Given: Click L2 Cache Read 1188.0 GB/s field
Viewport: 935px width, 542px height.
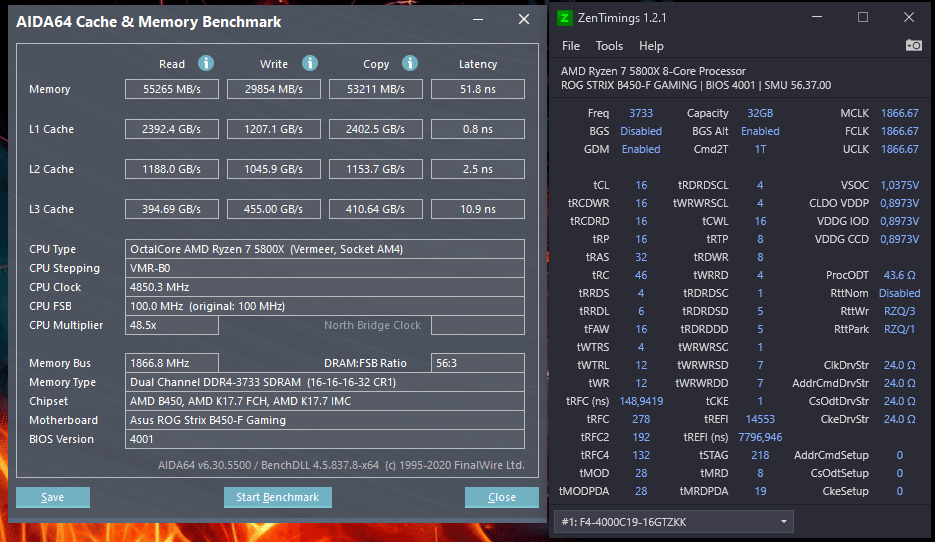Looking at the screenshot, I should [x=172, y=169].
